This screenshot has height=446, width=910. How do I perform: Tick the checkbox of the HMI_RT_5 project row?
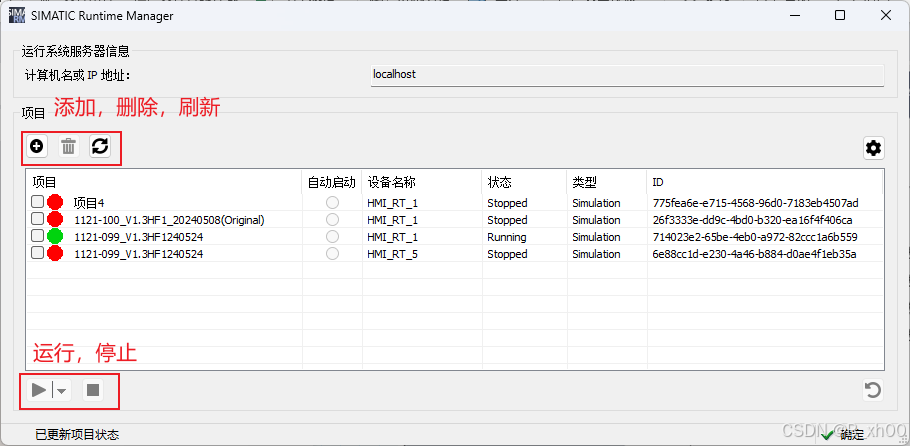point(37,253)
